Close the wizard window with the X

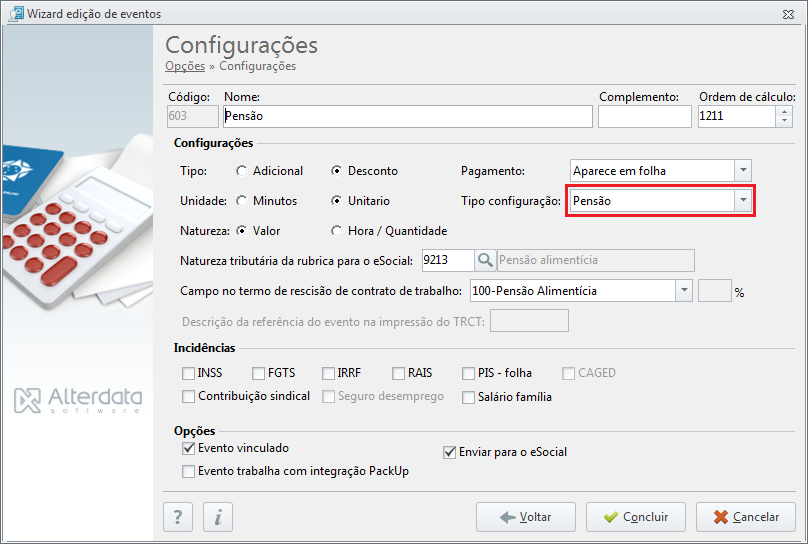click(x=788, y=14)
